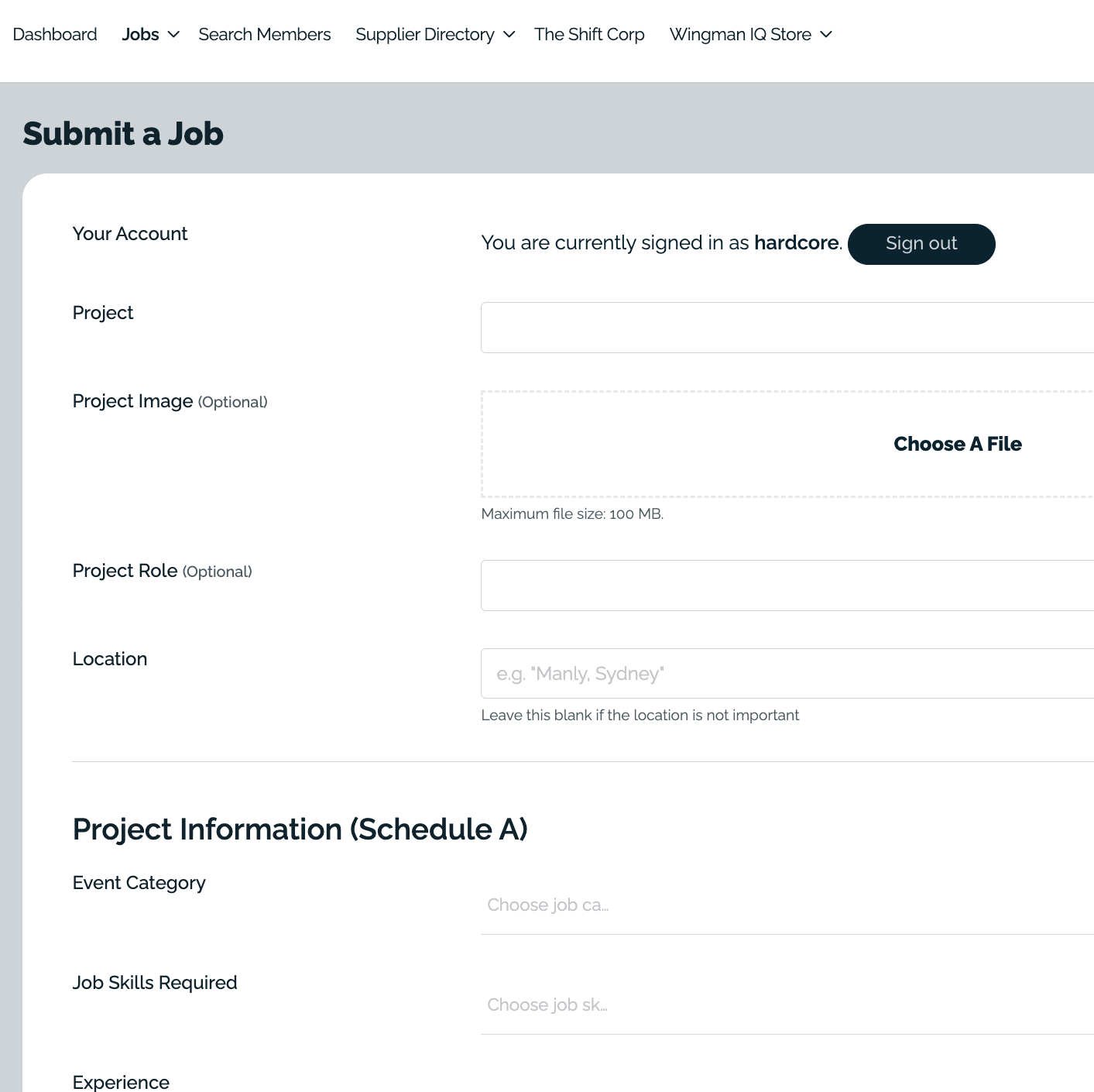This screenshot has height=1092, width=1094.
Task: Click the Jobs menu item
Action: coord(140,35)
